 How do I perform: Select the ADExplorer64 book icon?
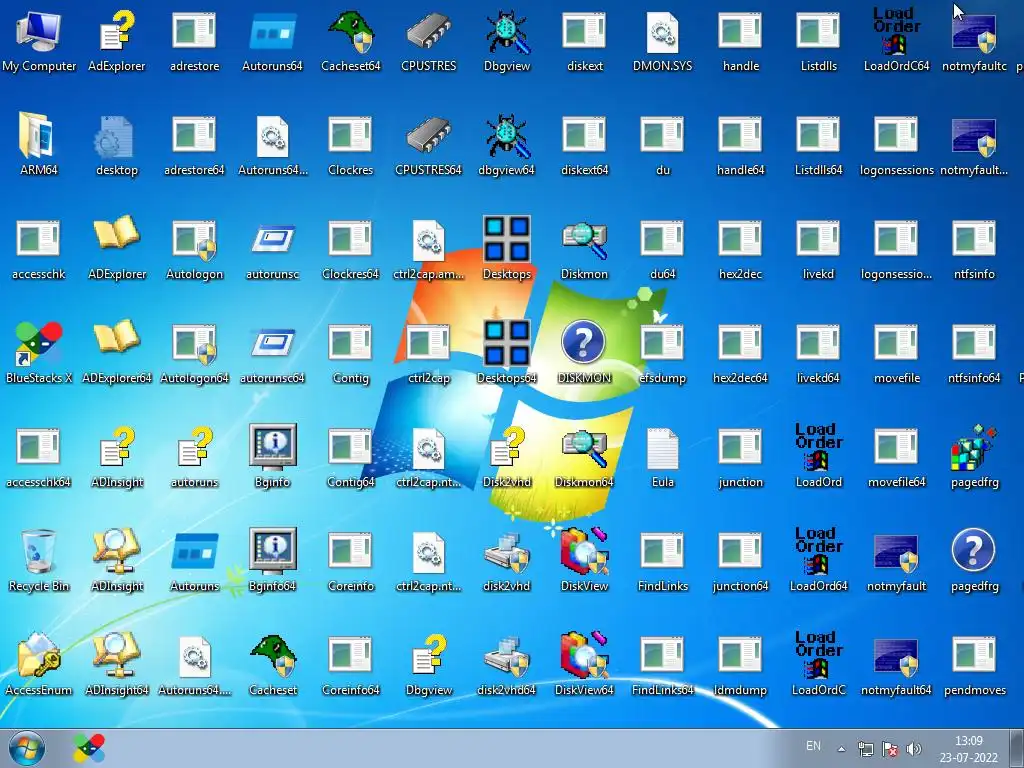click(x=116, y=353)
